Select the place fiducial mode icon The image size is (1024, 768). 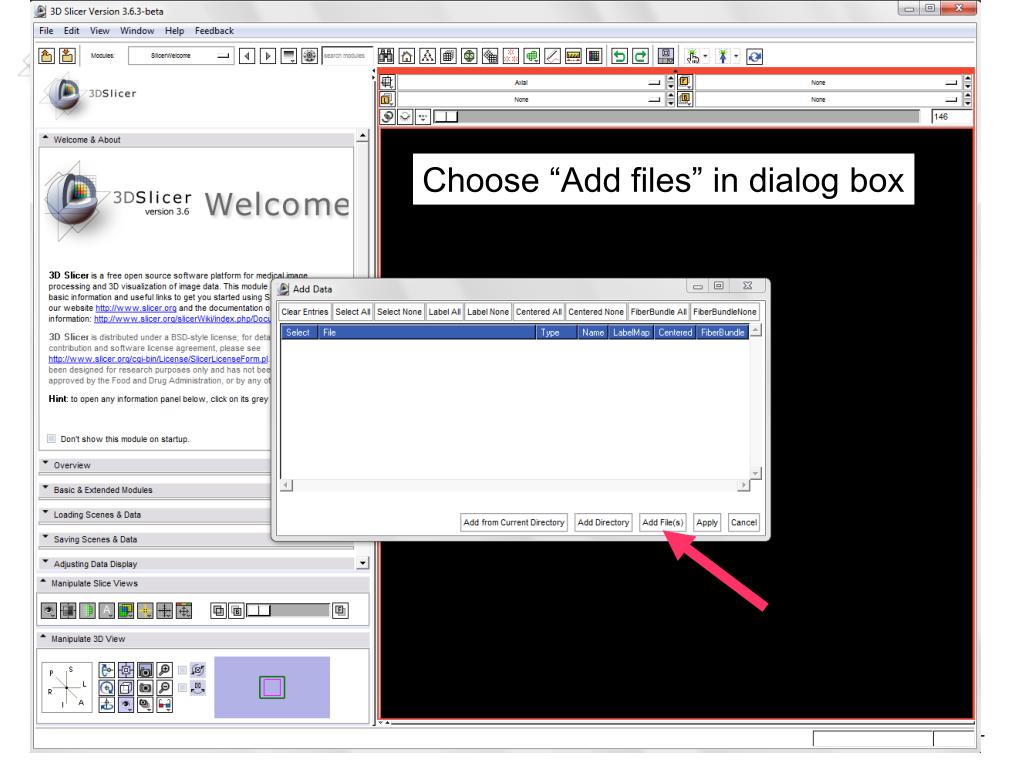[x=723, y=57]
